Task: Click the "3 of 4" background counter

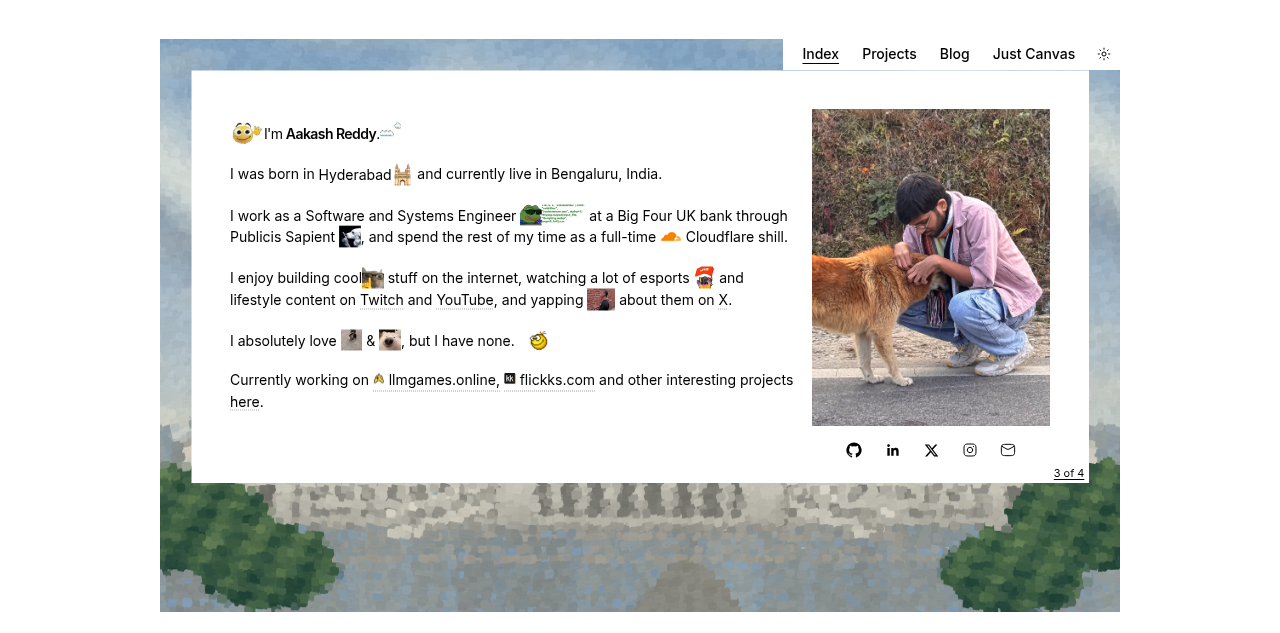Action: (x=1068, y=473)
